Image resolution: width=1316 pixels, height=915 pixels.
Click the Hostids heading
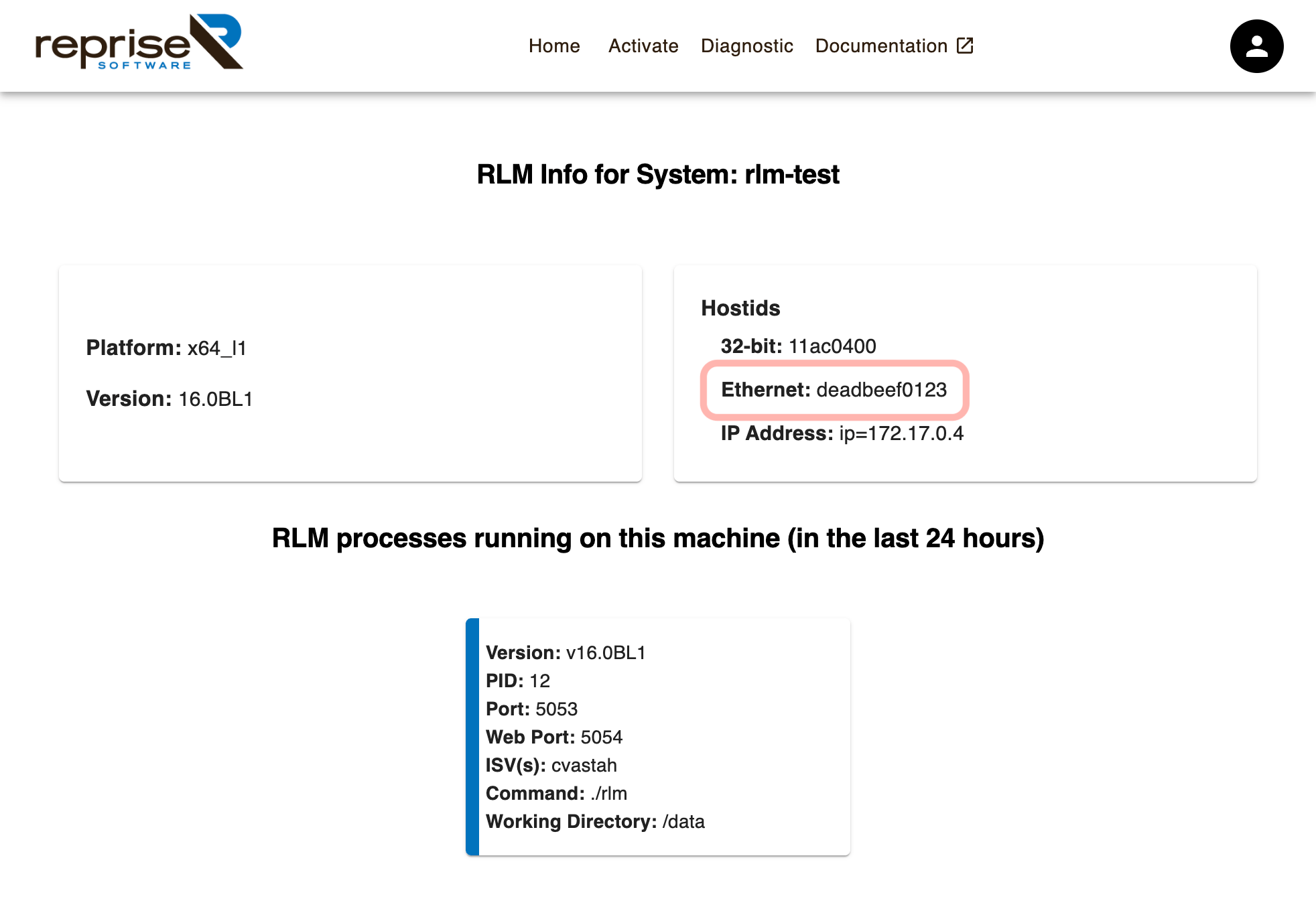740,308
